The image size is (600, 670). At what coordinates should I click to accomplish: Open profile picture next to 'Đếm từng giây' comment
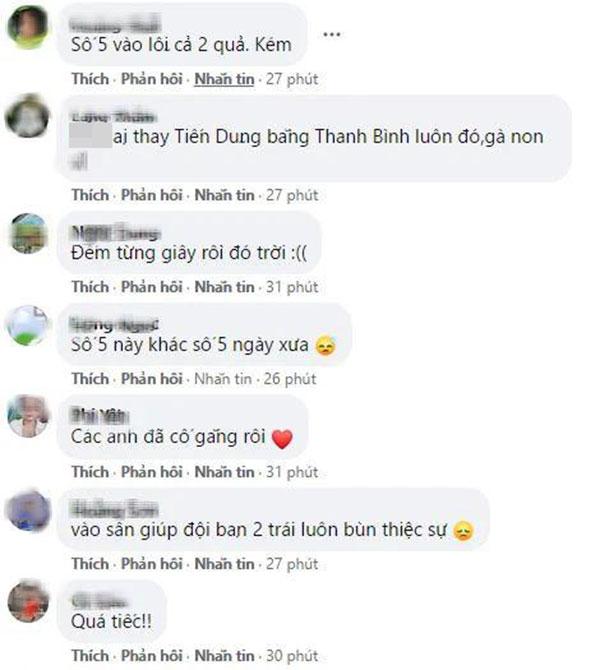[28, 233]
